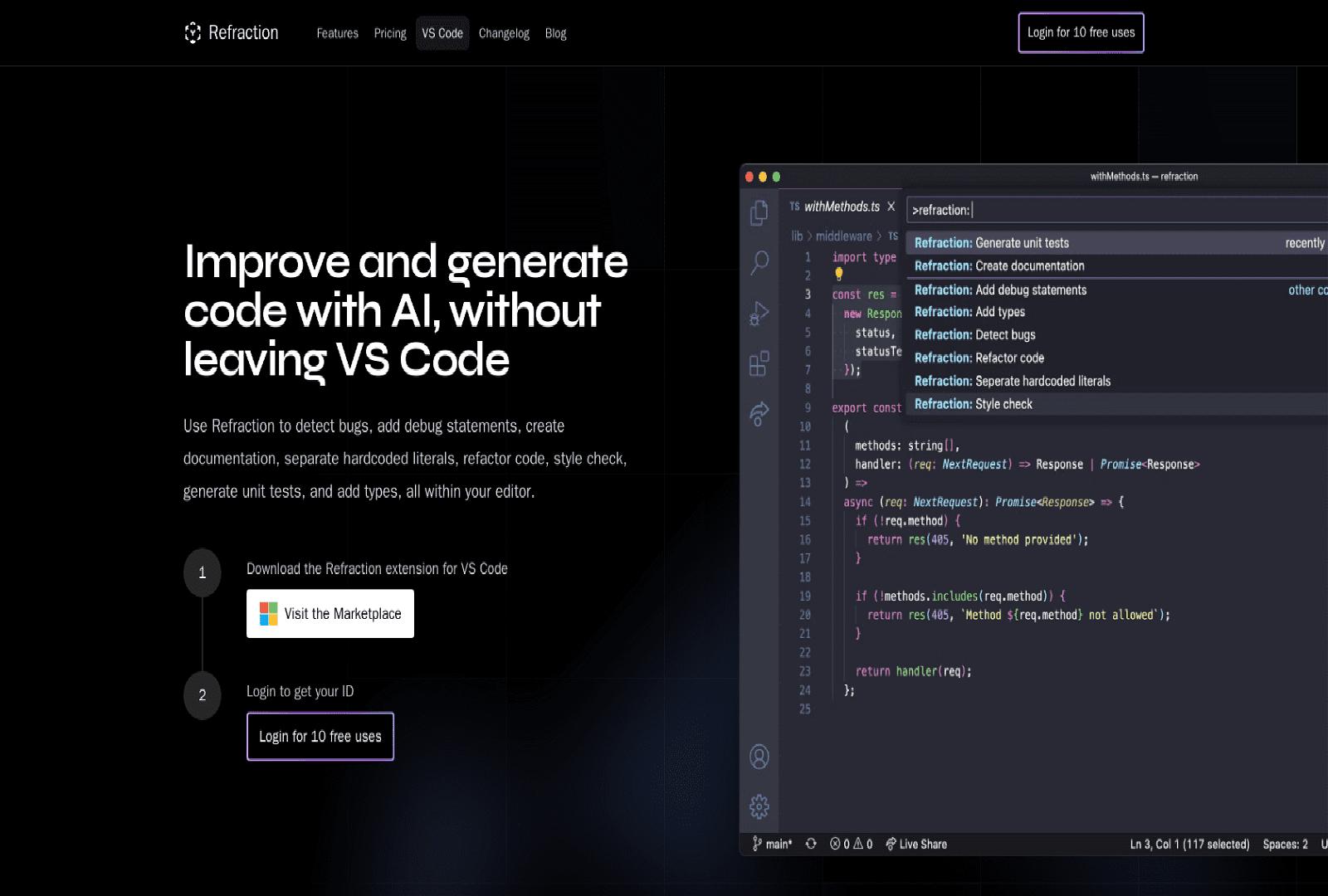Click the lightbulb code action icon
This screenshot has width=1328, height=896.
pos(838,274)
